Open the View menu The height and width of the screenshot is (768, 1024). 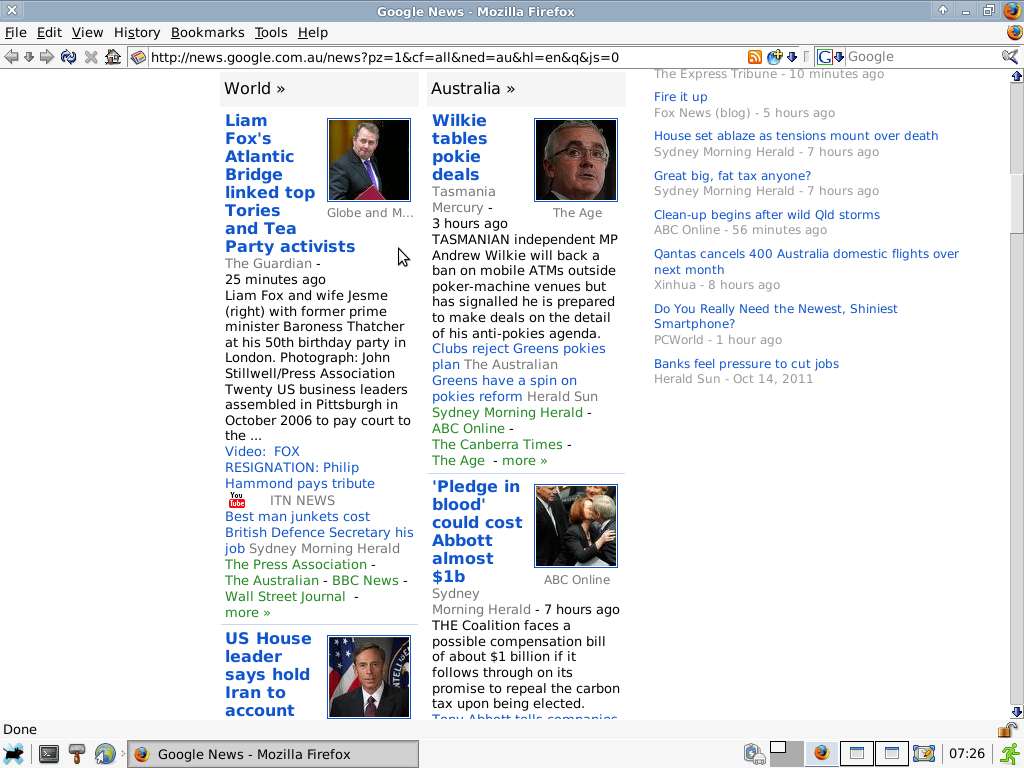[88, 33]
